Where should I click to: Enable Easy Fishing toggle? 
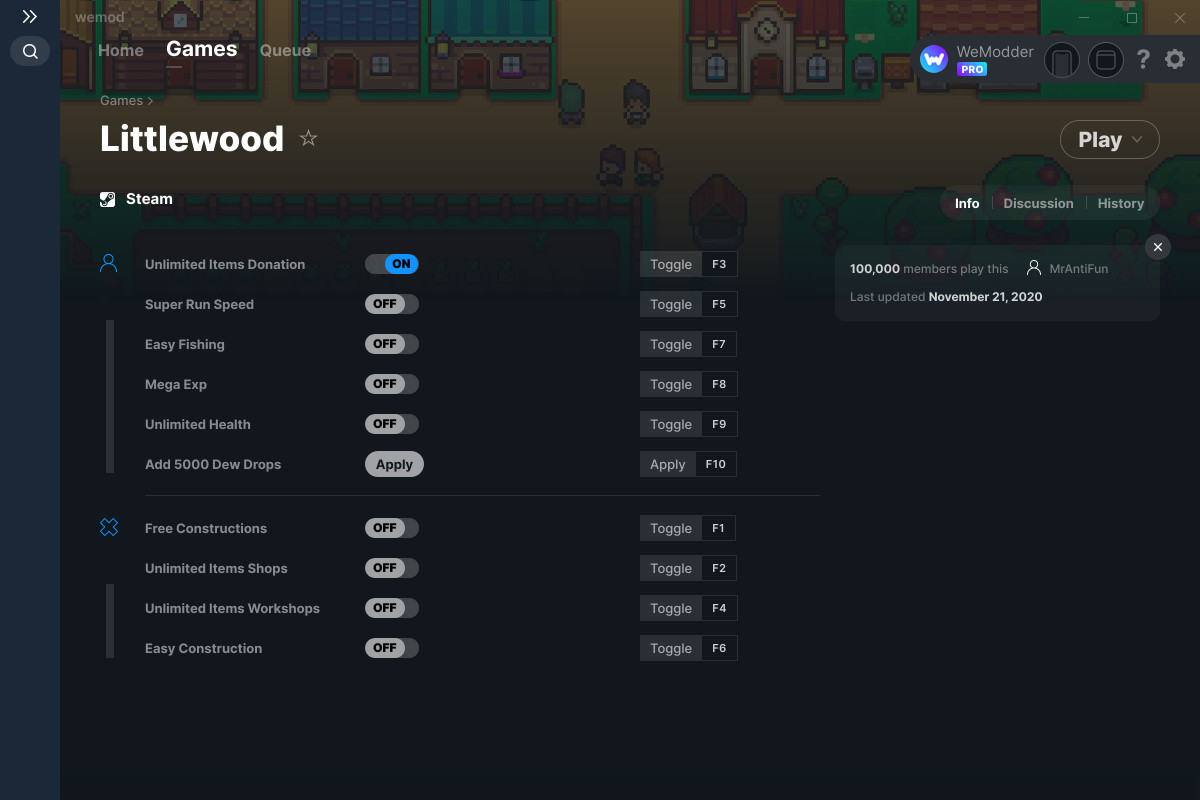(392, 344)
